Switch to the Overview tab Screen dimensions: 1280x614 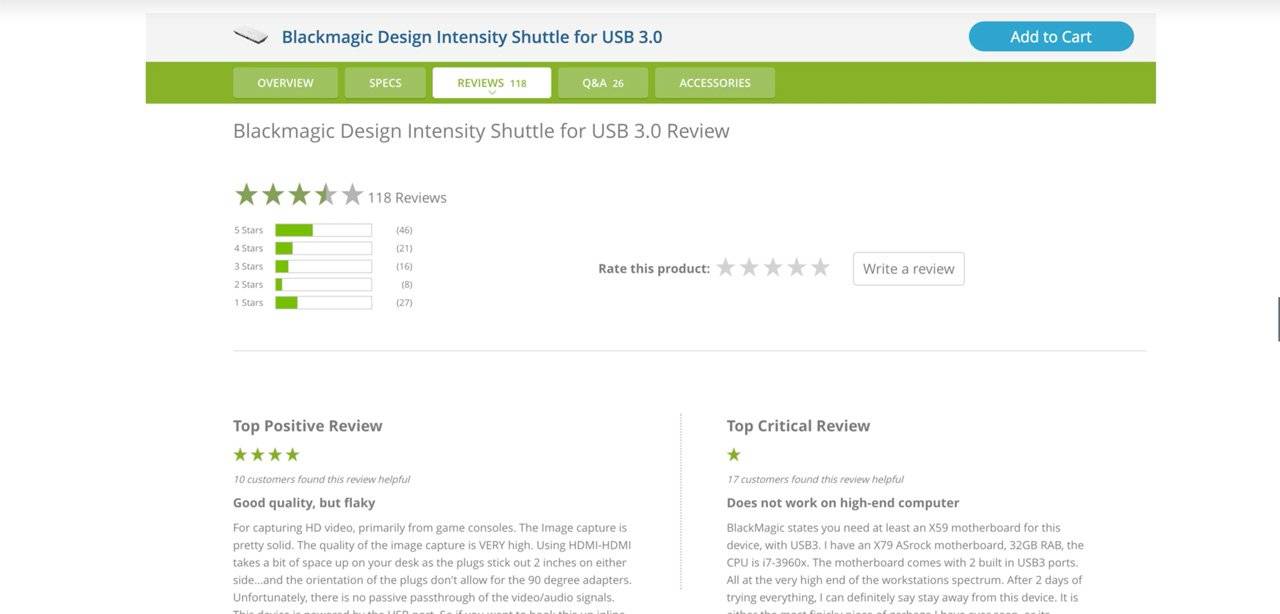tap(285, 83)
